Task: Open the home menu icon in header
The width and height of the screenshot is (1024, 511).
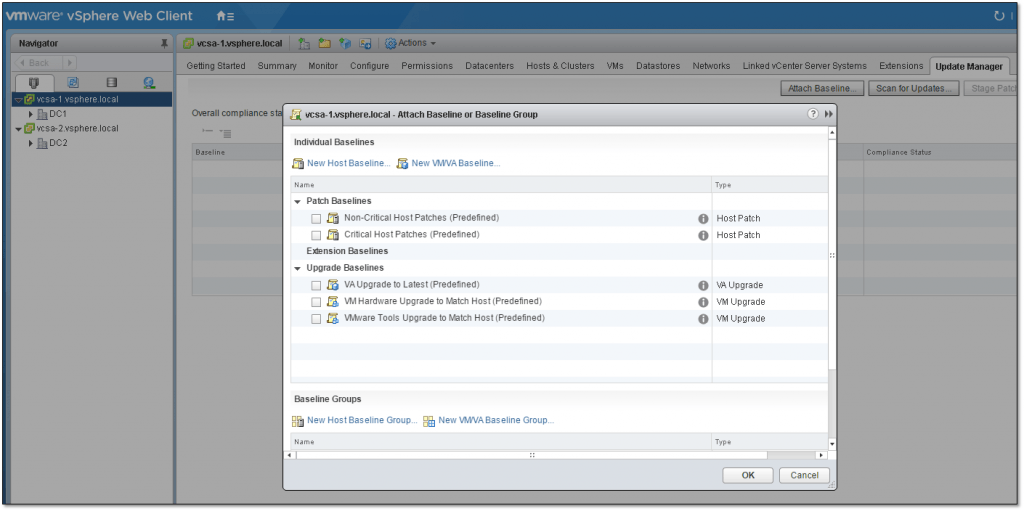Action: (225, 16)
